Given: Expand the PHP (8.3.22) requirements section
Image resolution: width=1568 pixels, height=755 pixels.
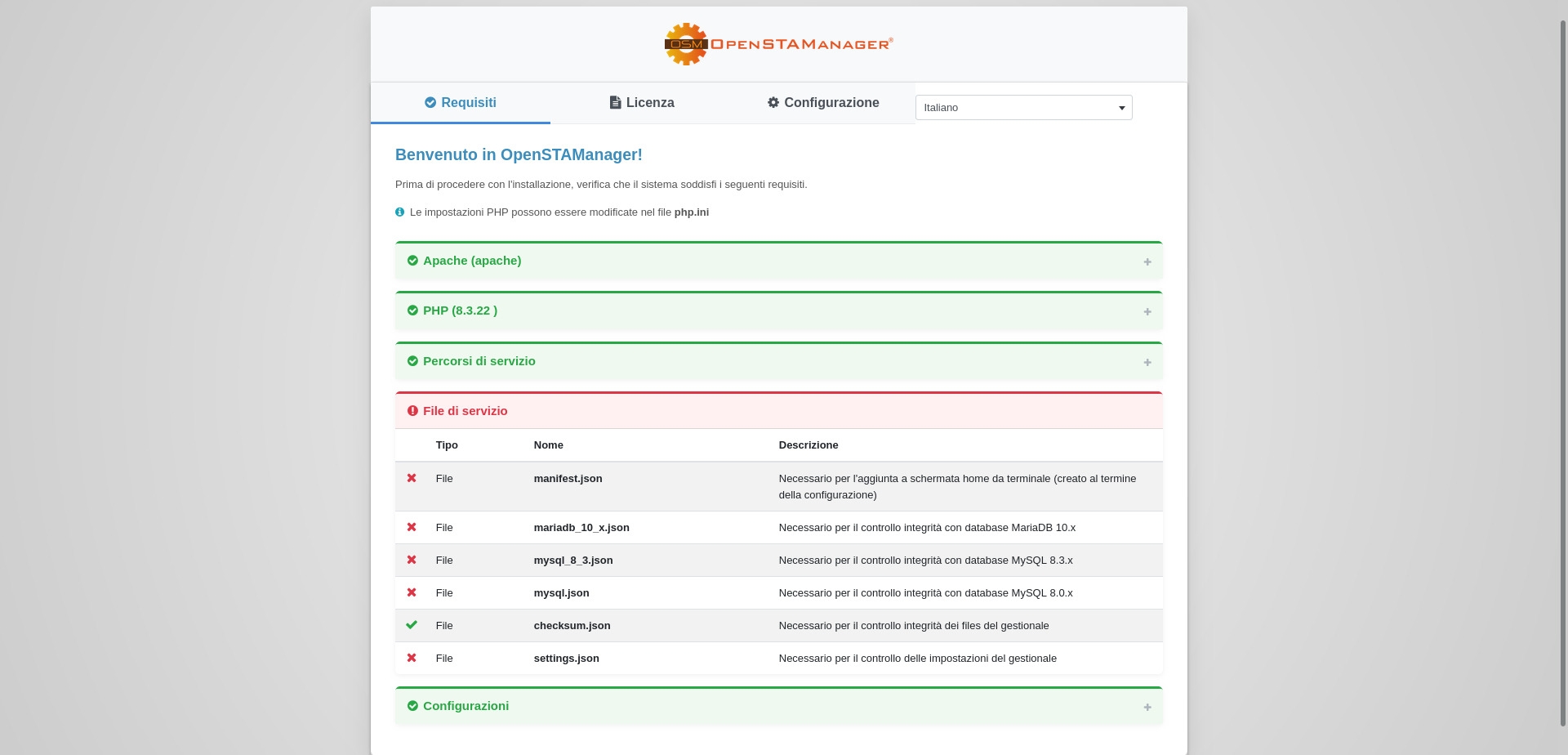Looking at the screenshot, I should [1147, 312].
